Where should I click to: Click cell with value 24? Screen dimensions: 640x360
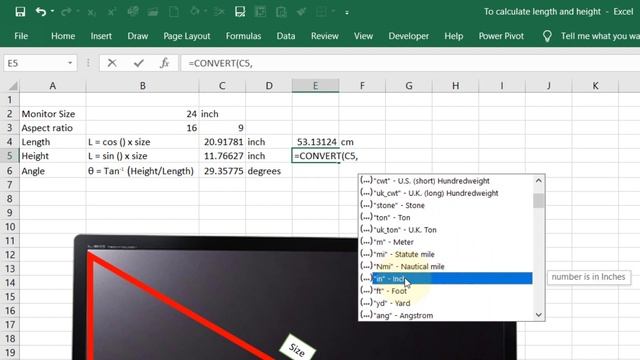[142, 114]
